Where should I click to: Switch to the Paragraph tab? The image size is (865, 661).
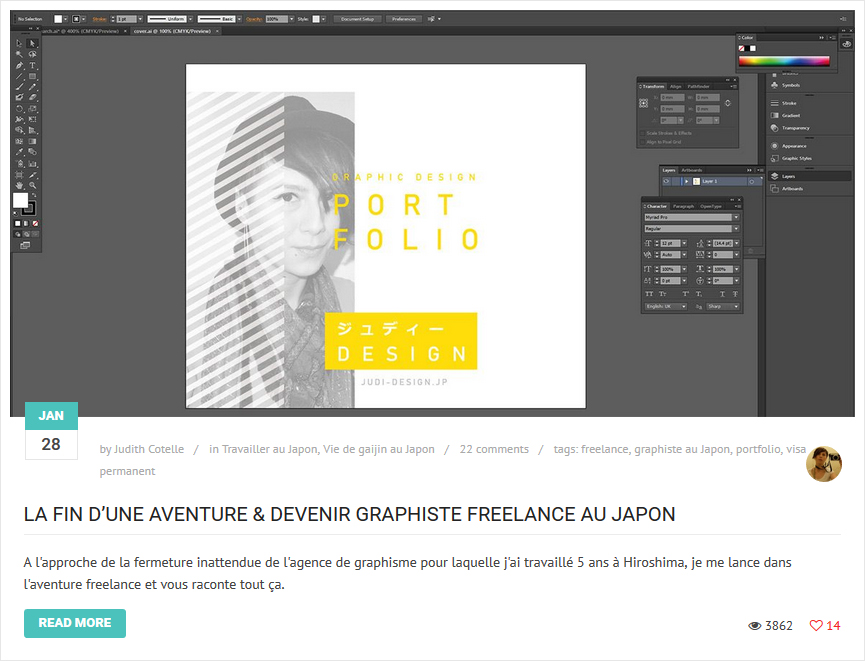(x=683, y=206)
